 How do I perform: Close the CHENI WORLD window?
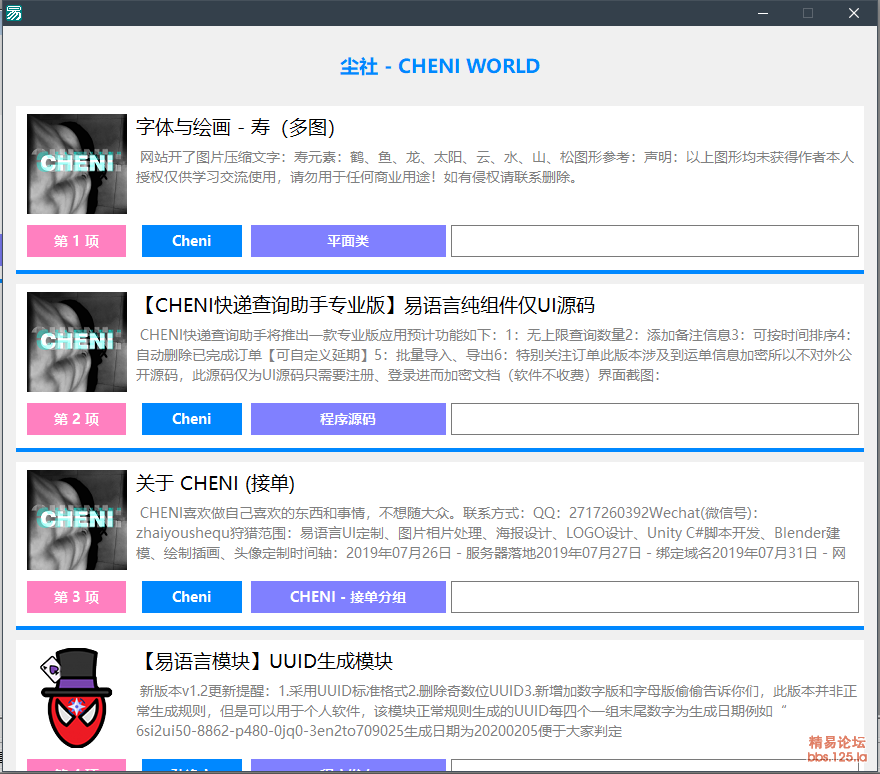coord(854,13)
